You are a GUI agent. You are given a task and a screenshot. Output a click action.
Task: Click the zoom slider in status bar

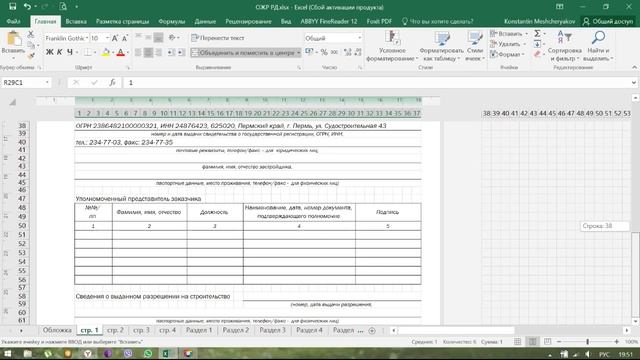(x=588, y=342)
